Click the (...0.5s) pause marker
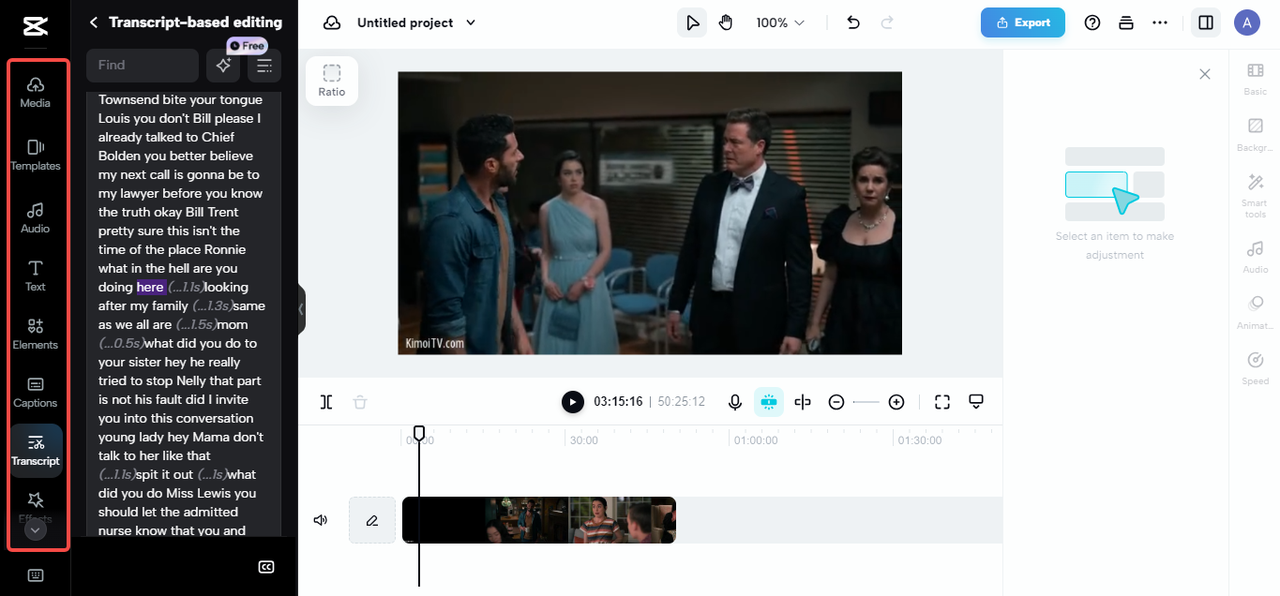The image size is (1280, 596). click(x=121, y=343)
